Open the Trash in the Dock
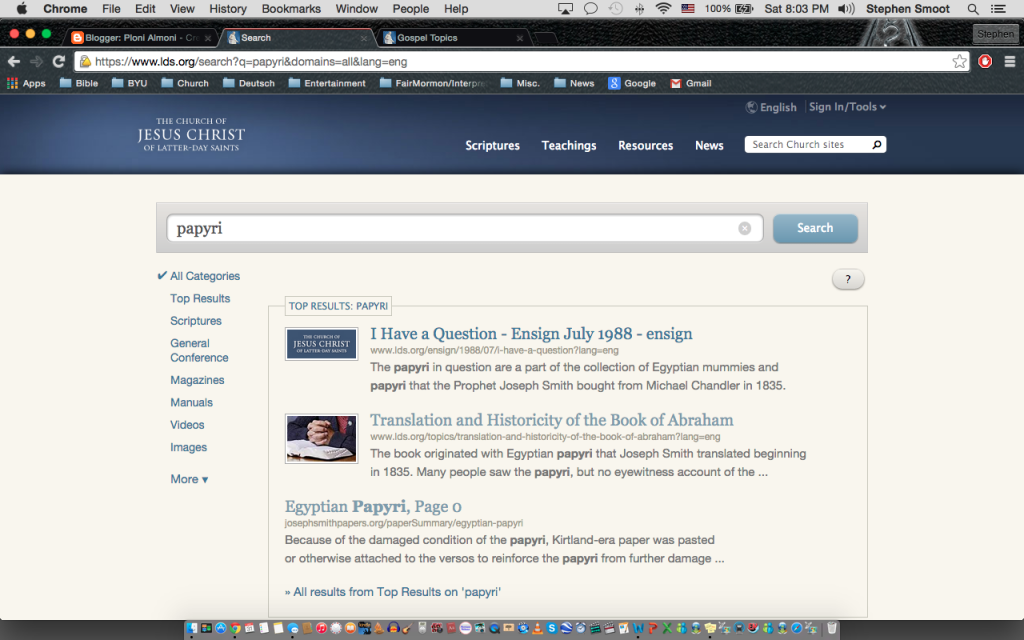This screenshot has width=1024, height=640. (831, 628)
